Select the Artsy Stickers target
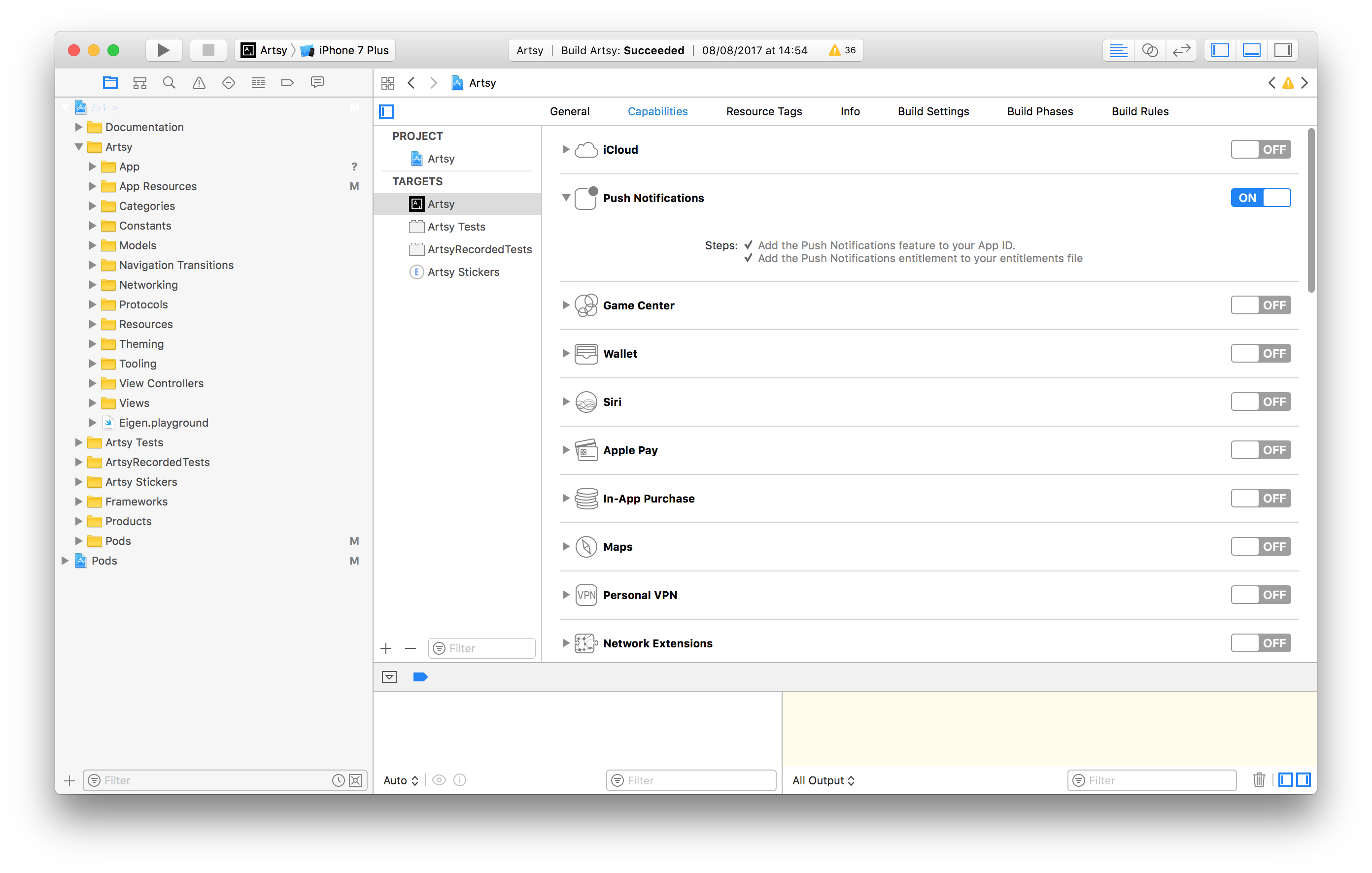The width and height of the screenshot is (1372, 873). 463,272
